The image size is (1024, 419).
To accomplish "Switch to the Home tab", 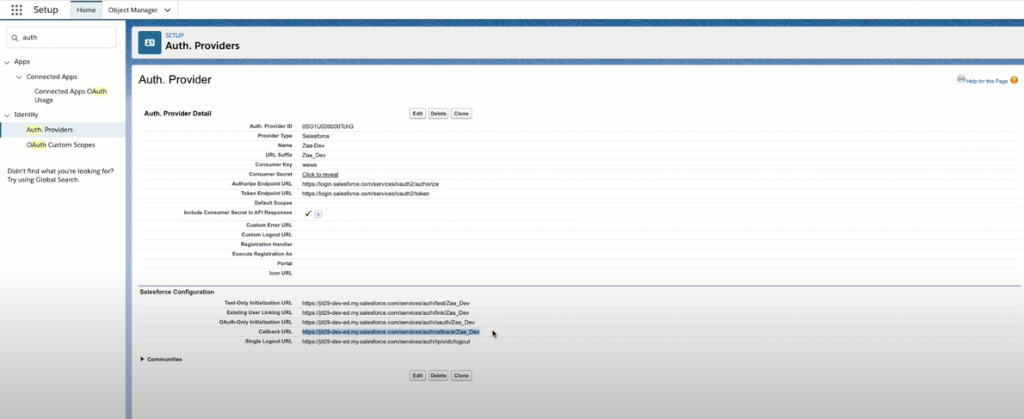I will [x=85, y=9].
